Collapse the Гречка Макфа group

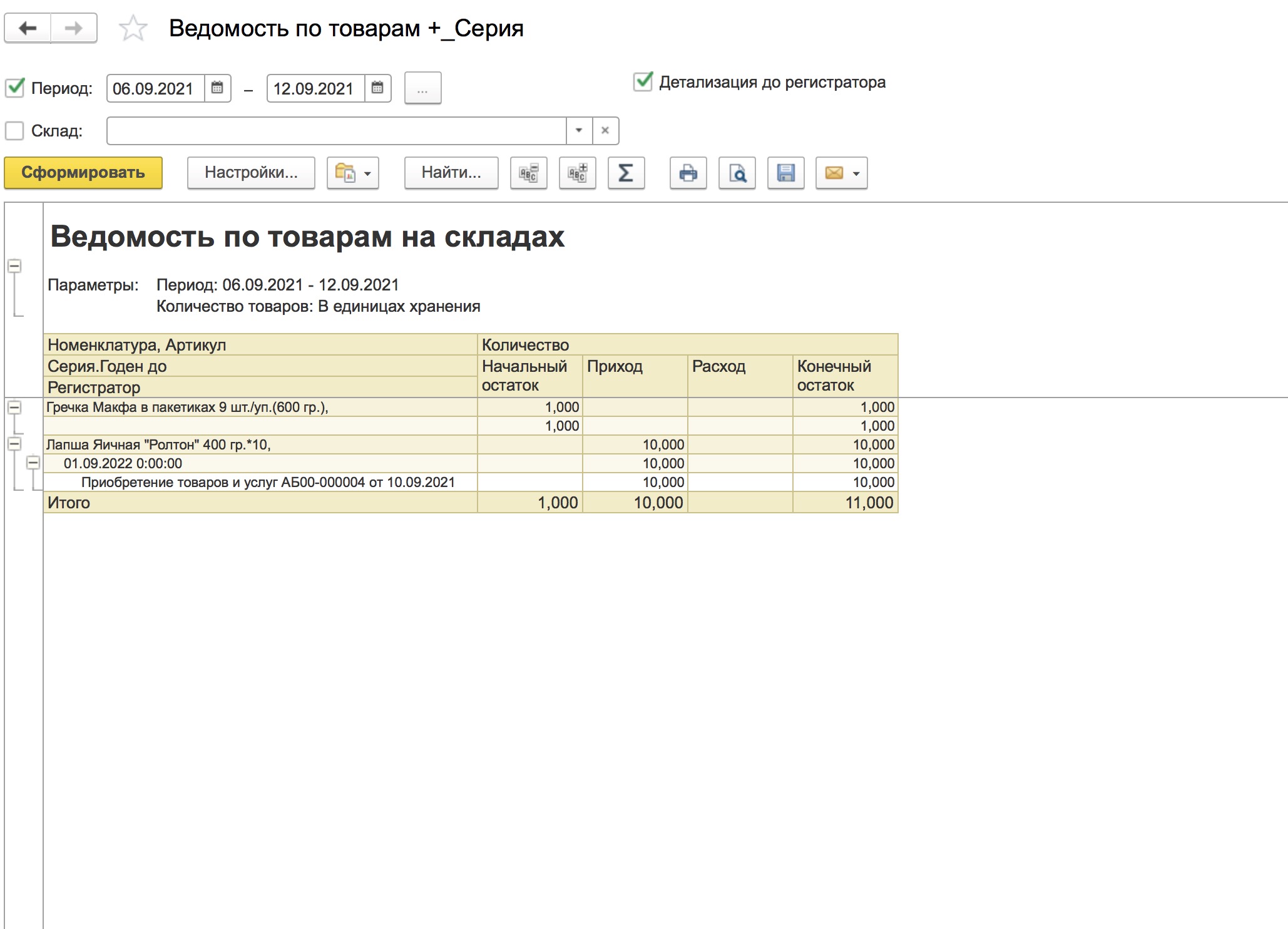click(x=14, y=407)
